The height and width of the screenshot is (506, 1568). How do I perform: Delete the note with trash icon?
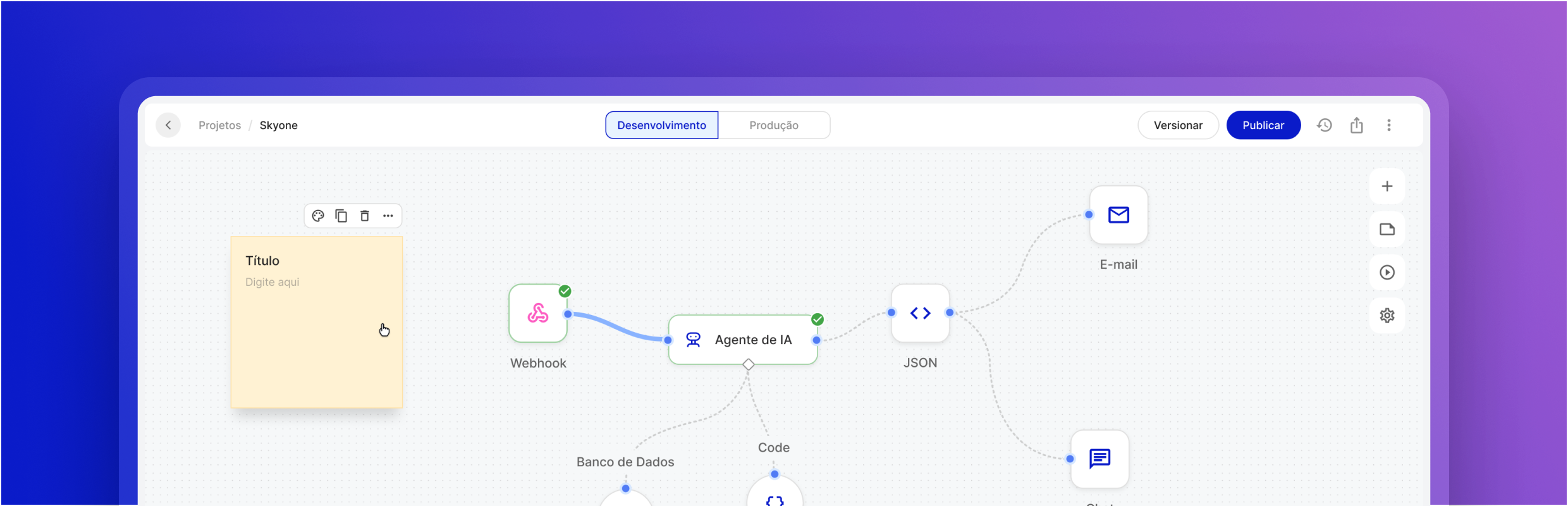click(365, 216)
